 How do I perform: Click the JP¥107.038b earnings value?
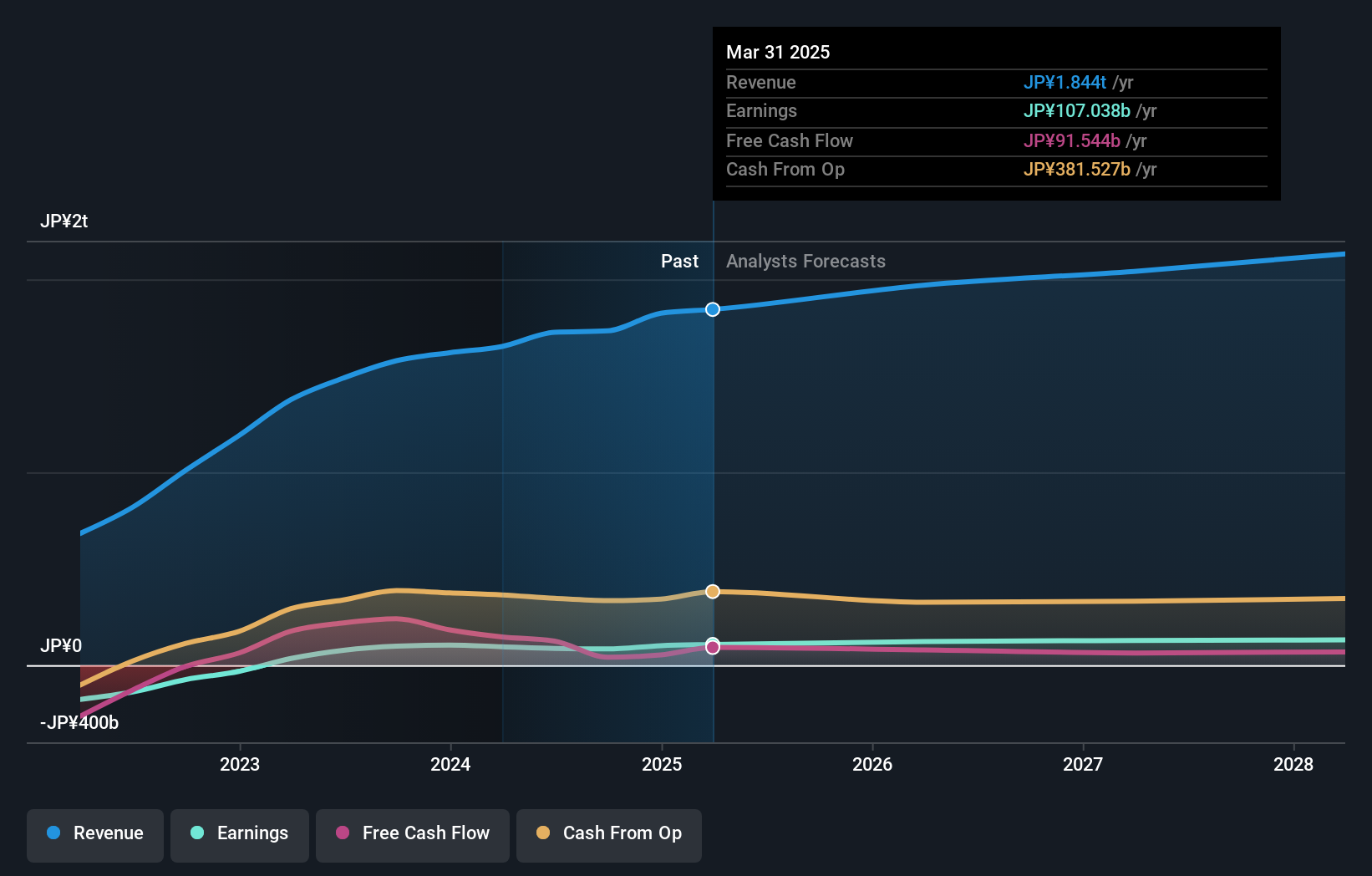click(x=1076, y=111)
